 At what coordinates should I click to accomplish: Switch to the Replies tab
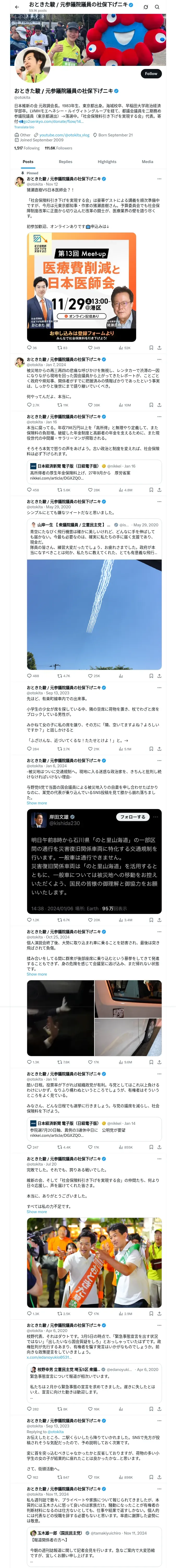point(65,162)
